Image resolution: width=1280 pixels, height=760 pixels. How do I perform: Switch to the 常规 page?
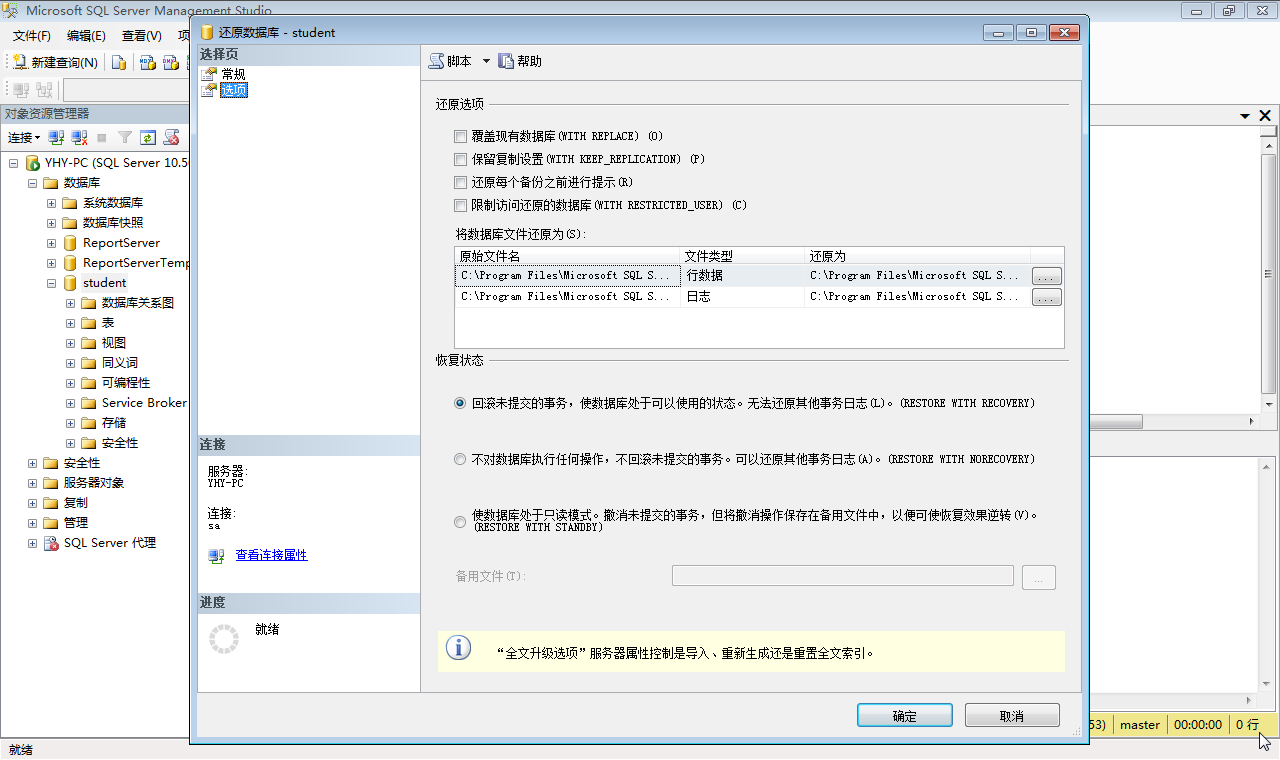233,74
